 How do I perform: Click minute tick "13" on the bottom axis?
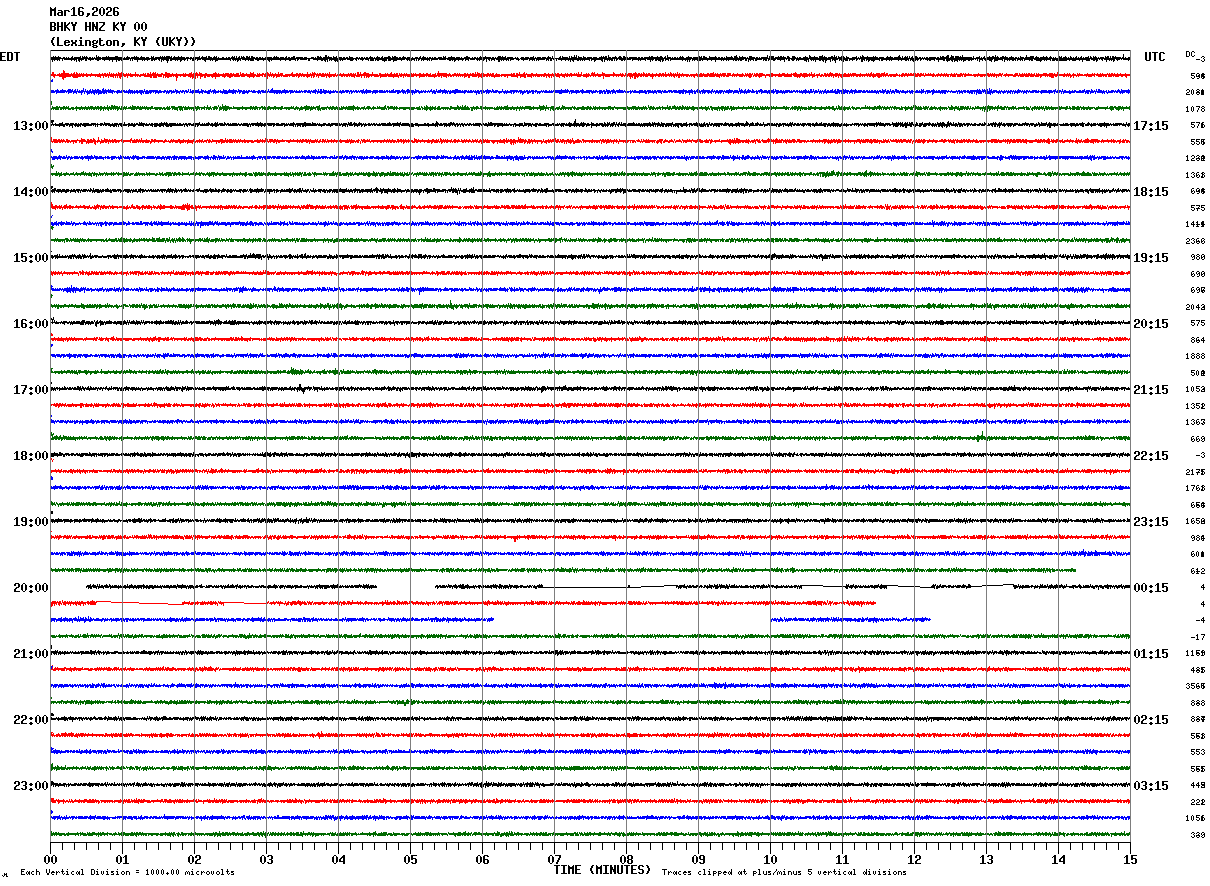coord(986,859)
